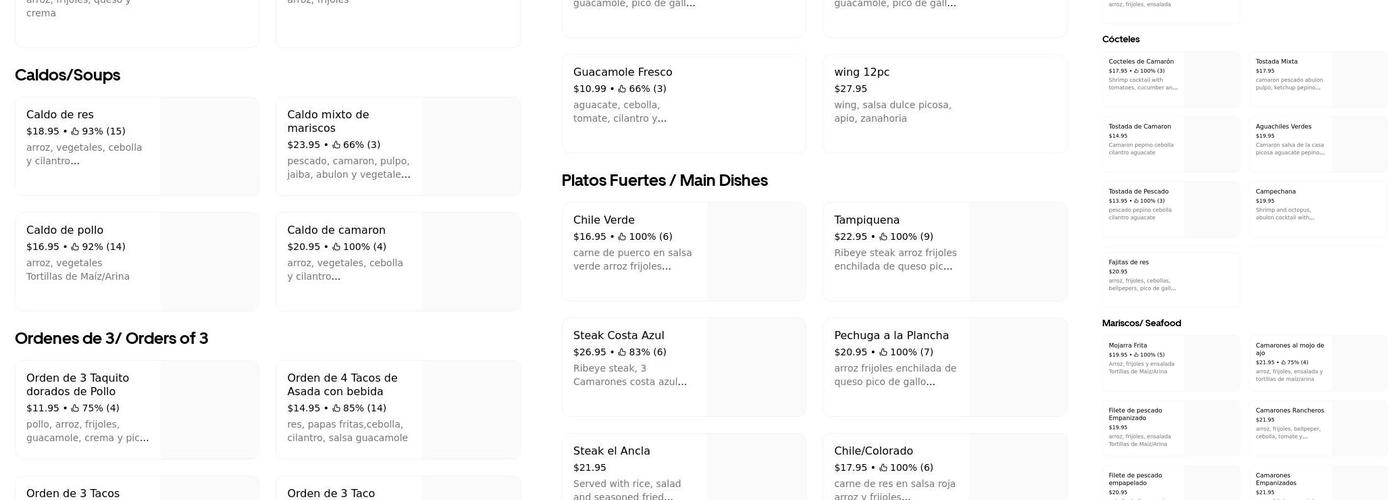Click the Chile Verde thumbs-up rating icon
Image resolution: width=1400 pixels, height=500 pixels.
(622, 237)
